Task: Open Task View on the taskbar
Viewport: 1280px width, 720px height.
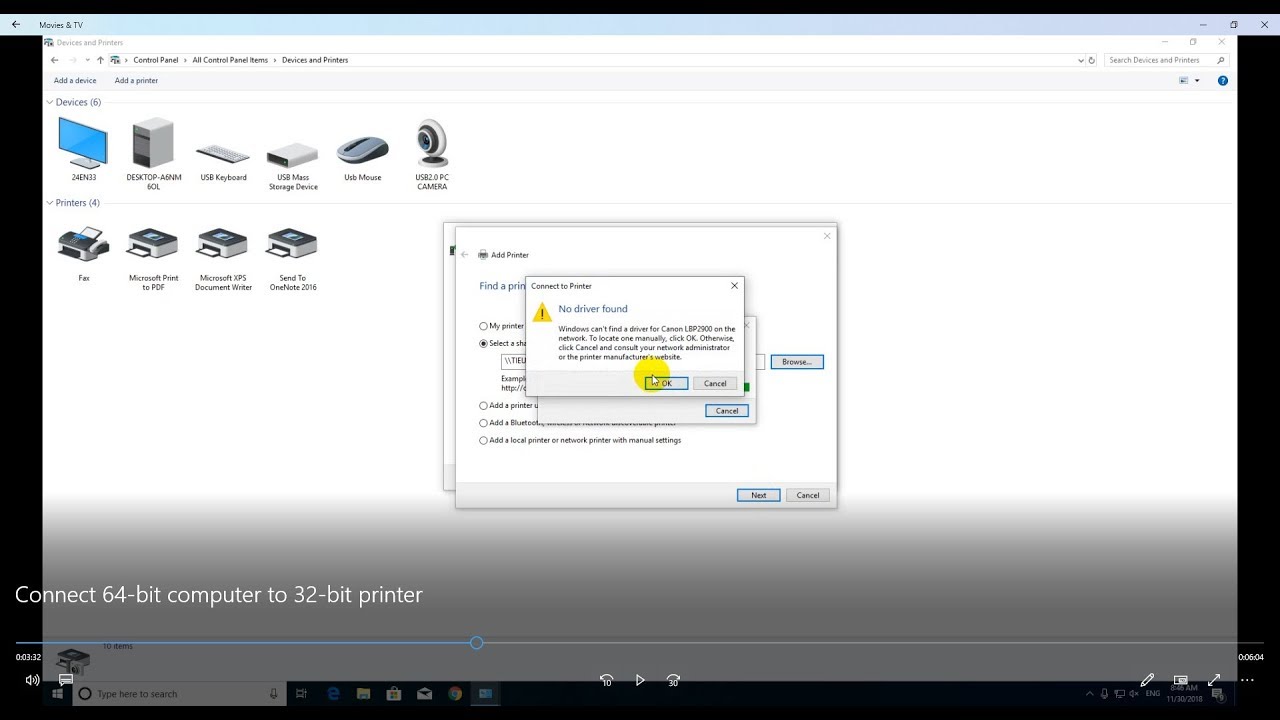Action: pos(300,693)
